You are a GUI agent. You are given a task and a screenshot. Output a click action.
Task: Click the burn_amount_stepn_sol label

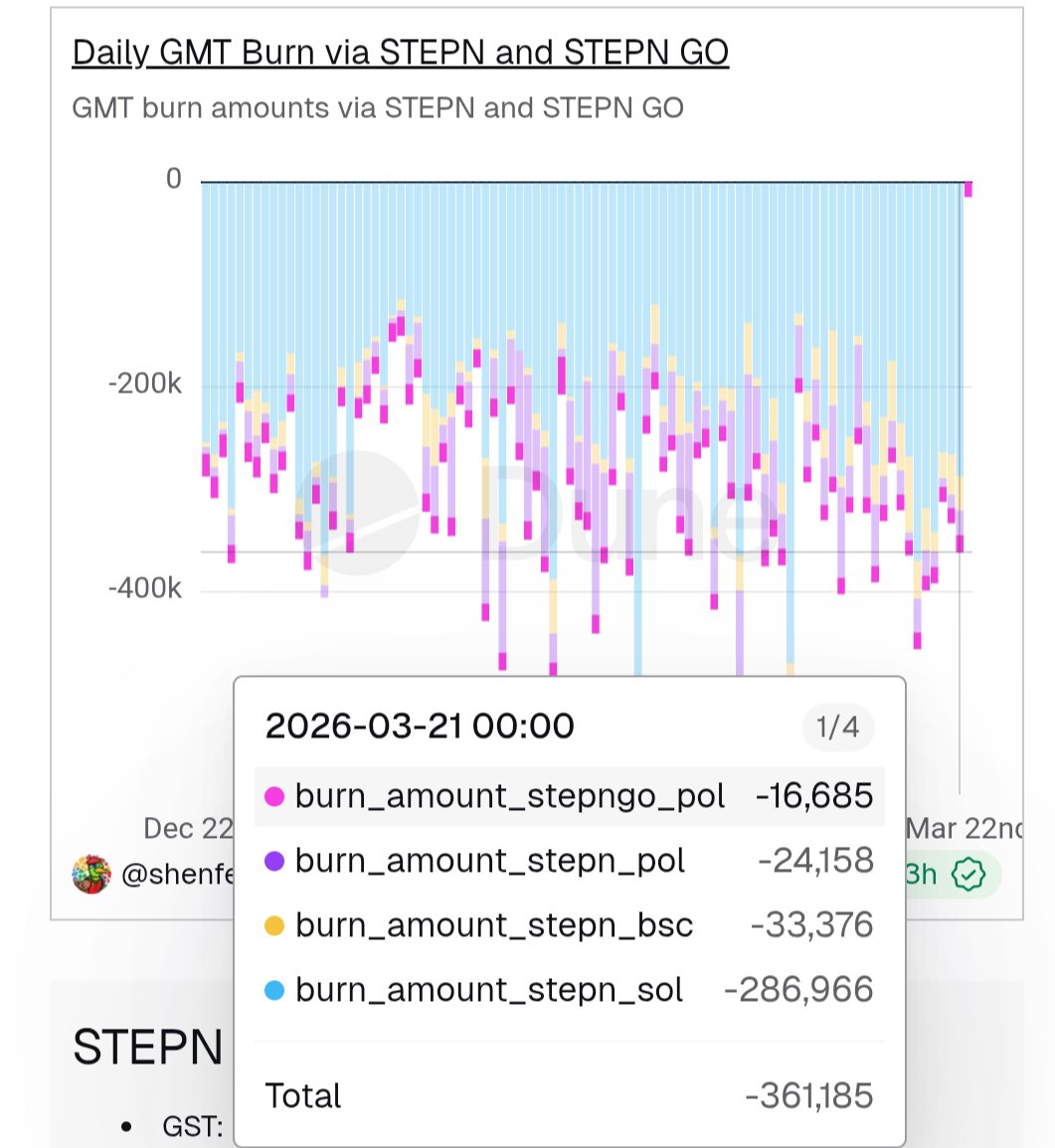(x=488, y=990)
